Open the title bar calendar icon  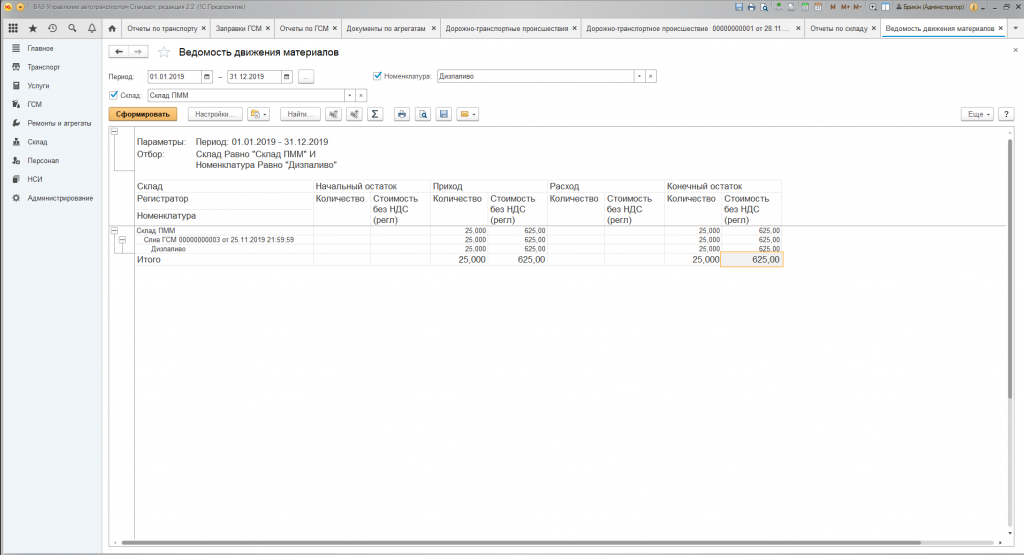tap(818, 7)
